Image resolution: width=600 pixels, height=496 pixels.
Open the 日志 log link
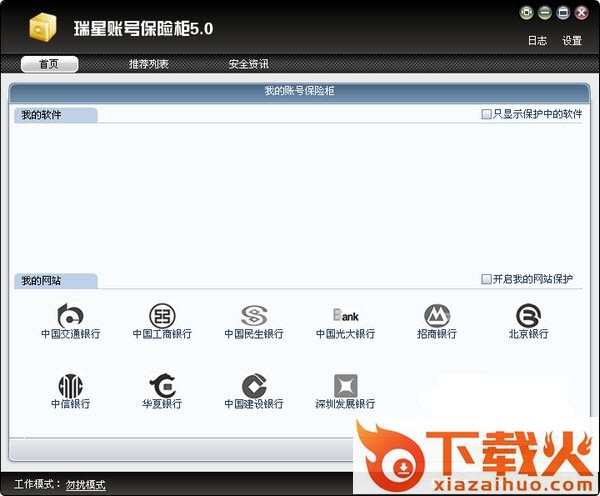(x=537, y=41)
